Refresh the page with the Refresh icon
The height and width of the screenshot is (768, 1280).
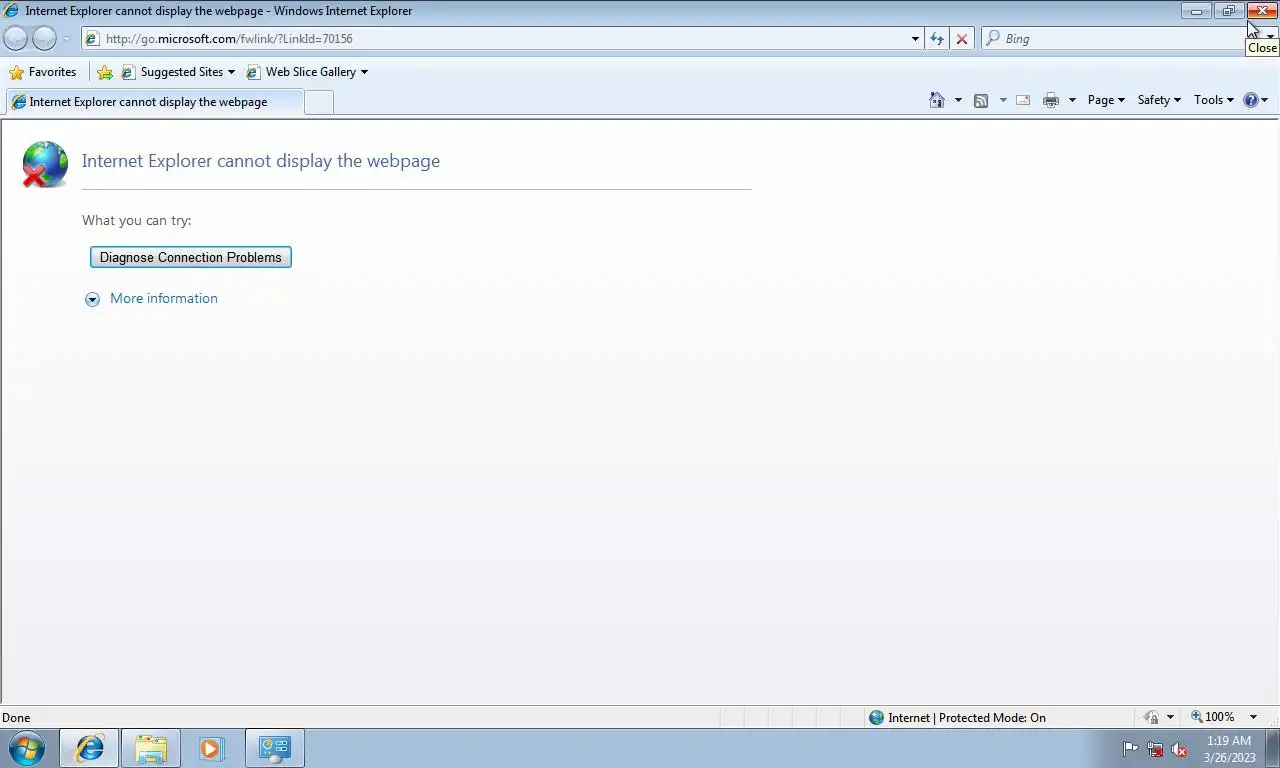pyautogui.click(x=937, y=39)
